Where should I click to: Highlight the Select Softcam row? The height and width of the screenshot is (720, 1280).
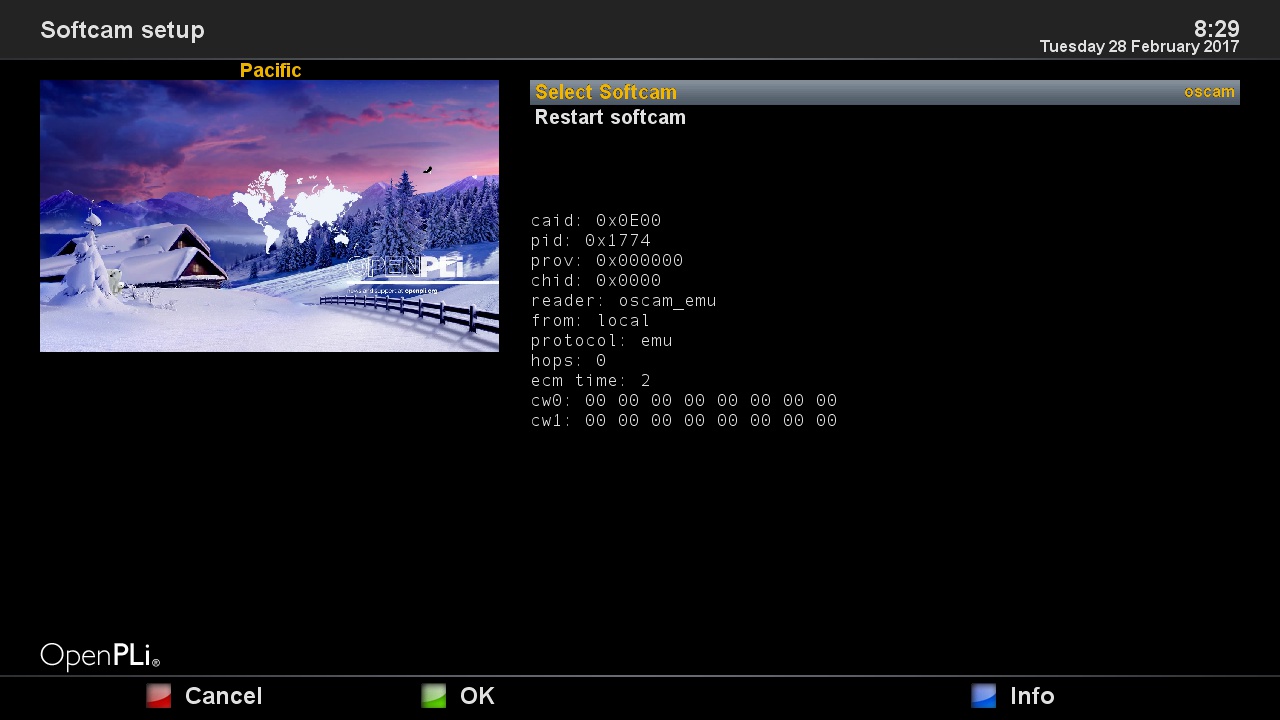(885, 92)
